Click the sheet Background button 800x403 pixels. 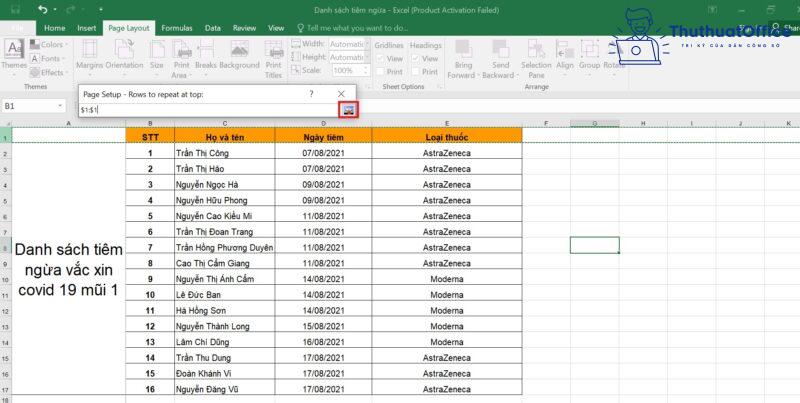coord(239,55)
